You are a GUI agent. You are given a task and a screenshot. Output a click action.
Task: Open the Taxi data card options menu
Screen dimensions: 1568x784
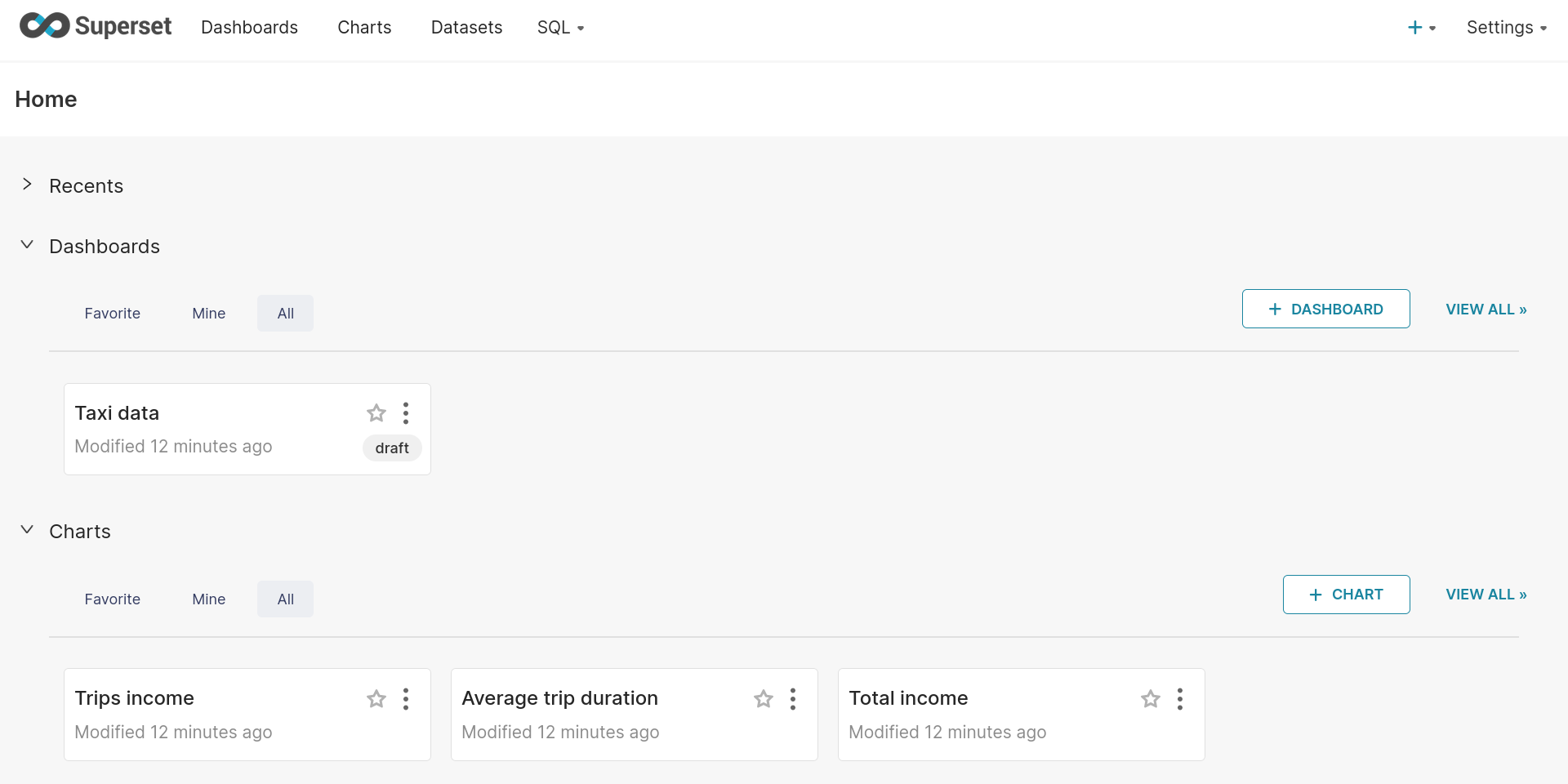pyautogui.click(x=406, y=413)
